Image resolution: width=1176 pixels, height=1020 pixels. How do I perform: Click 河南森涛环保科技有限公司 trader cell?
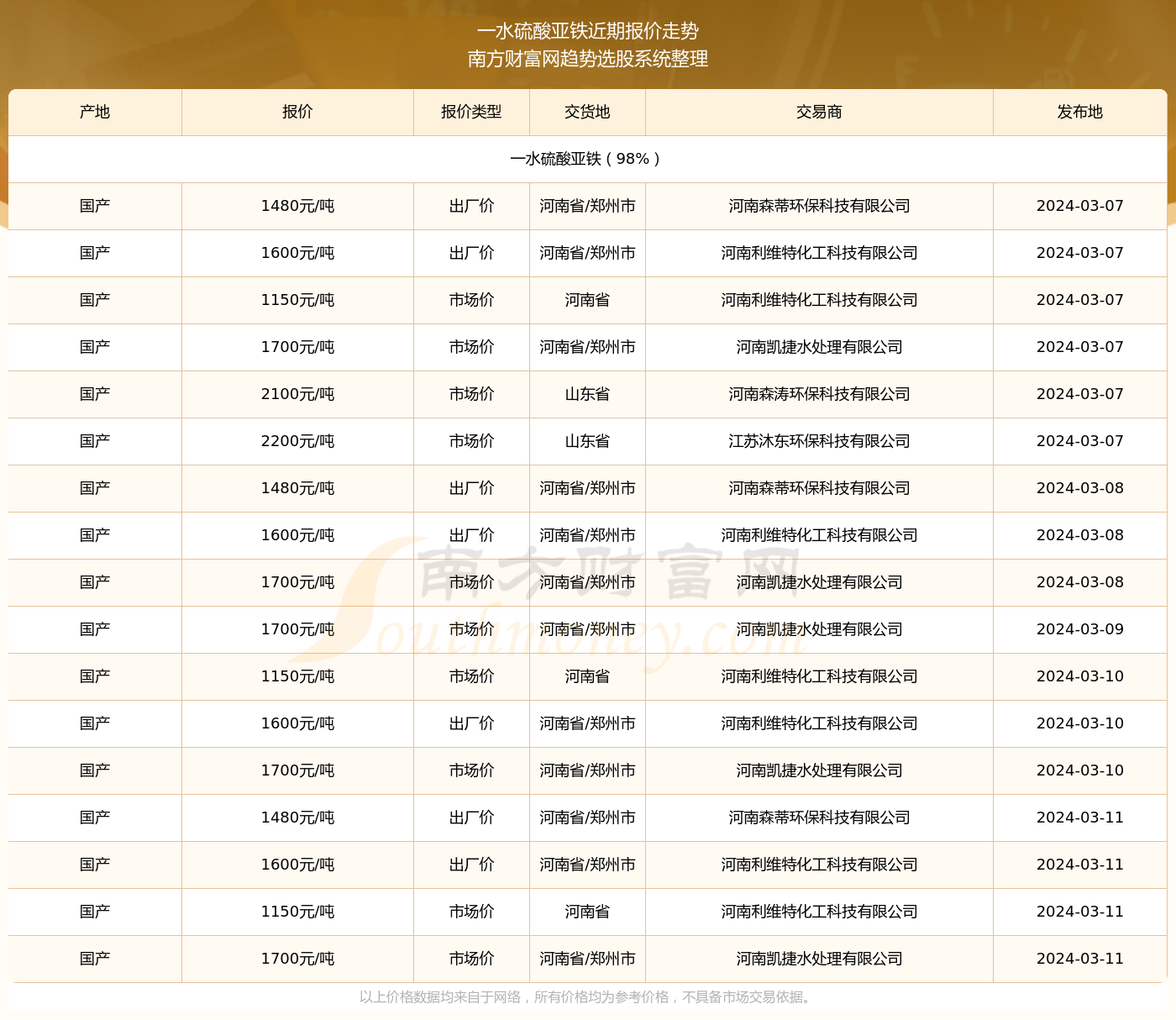(x=819, y=394)
